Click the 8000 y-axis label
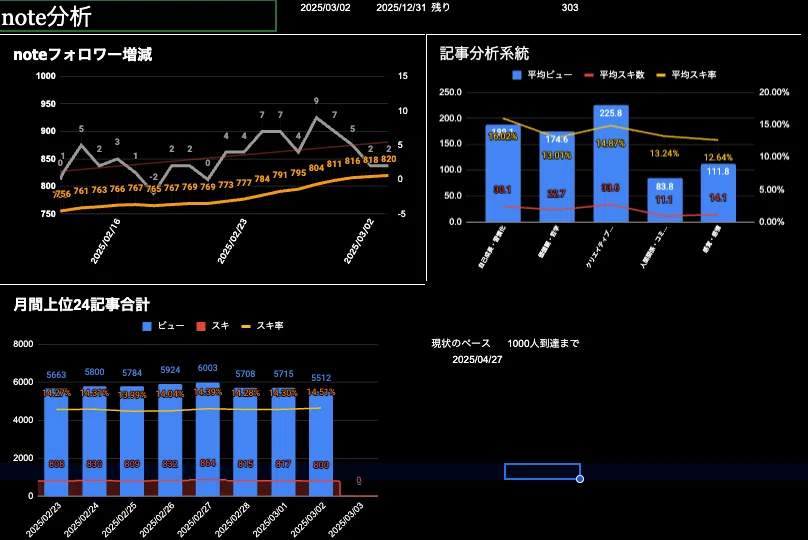This screenshot has width=808, height=540. (x=23, y=344)
